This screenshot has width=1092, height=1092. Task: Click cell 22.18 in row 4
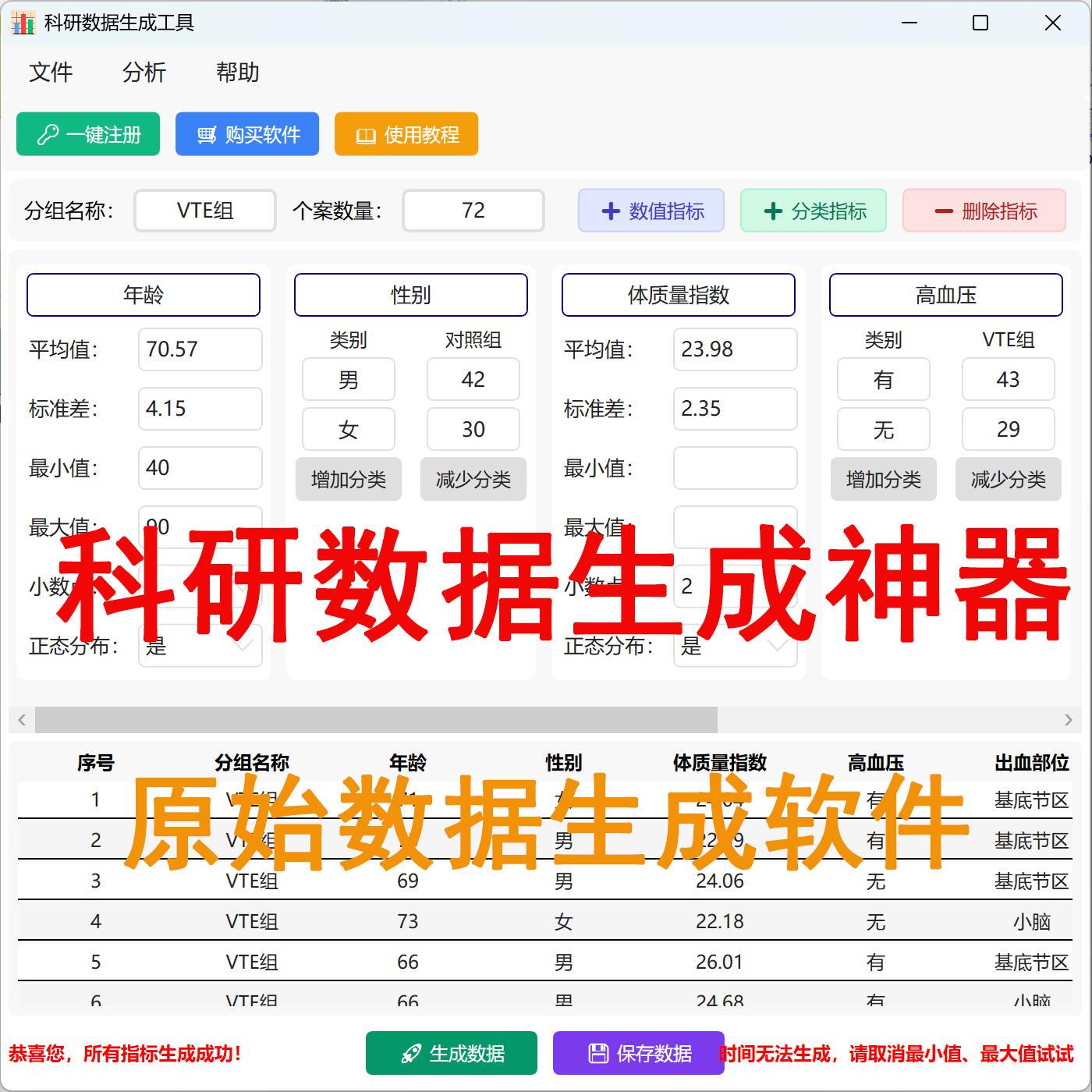click(720, 921)
